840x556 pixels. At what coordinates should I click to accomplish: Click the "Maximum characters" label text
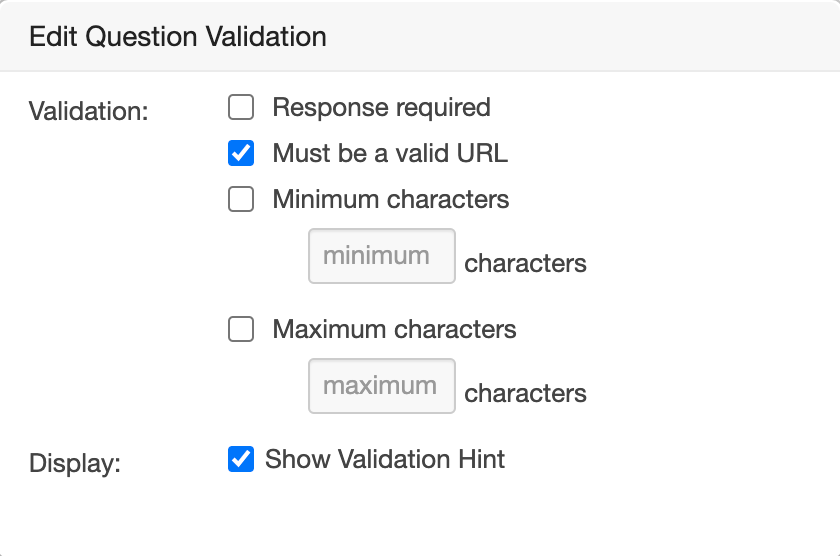click(x=394, y=330)
